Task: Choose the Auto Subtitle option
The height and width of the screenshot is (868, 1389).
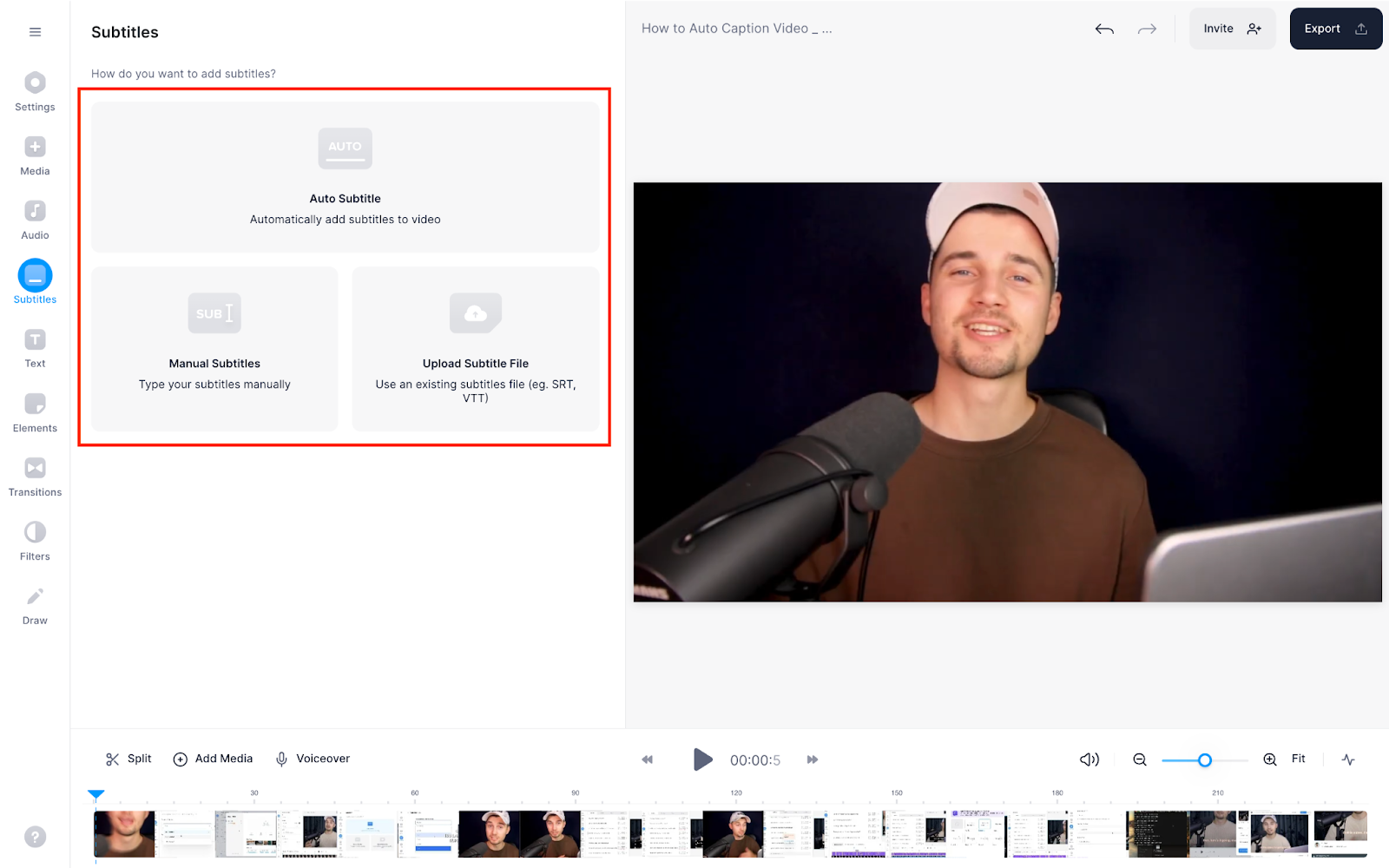Action: pos(345,177)
